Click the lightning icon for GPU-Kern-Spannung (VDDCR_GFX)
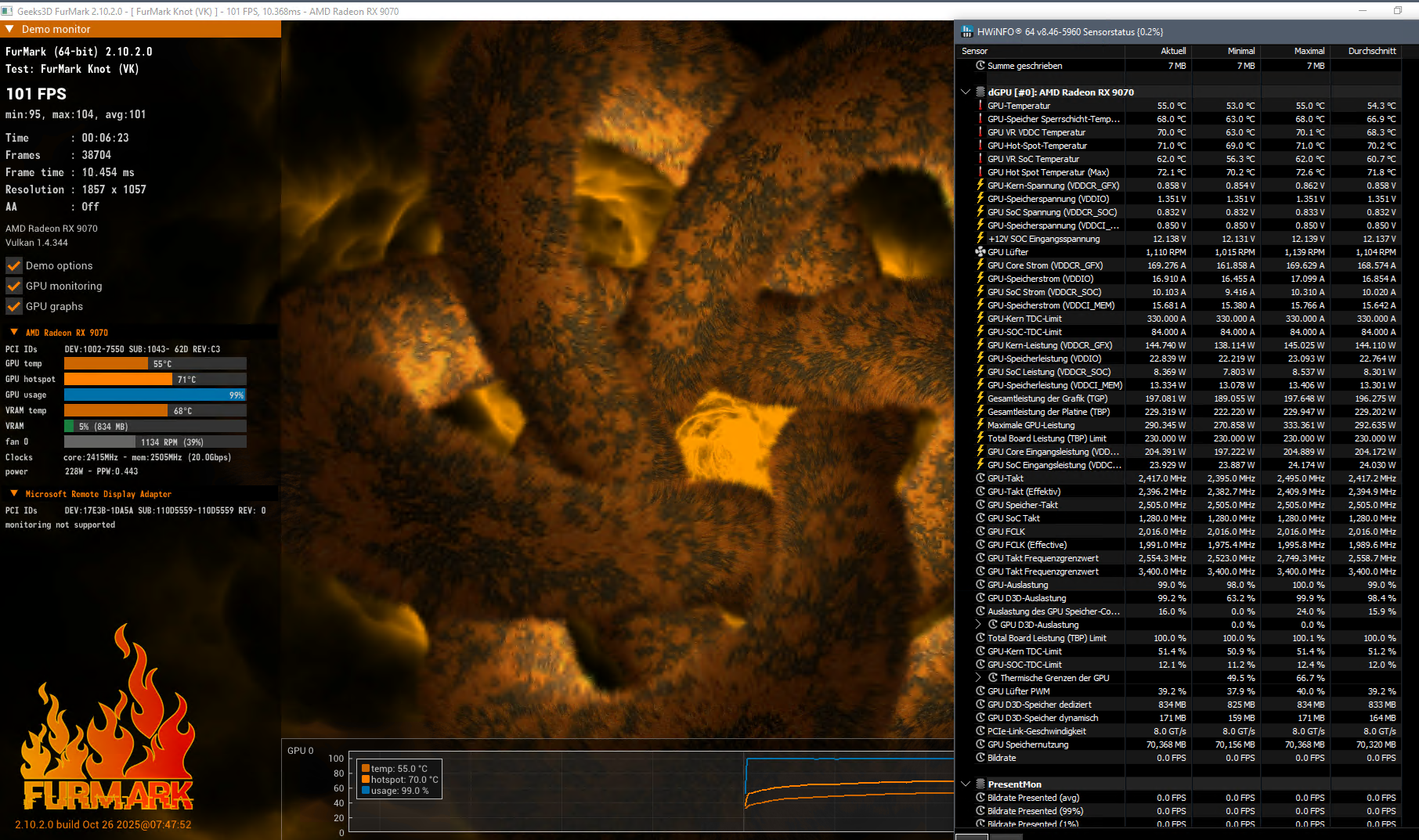Screen dimensions: 1419x840 (980, 186)
